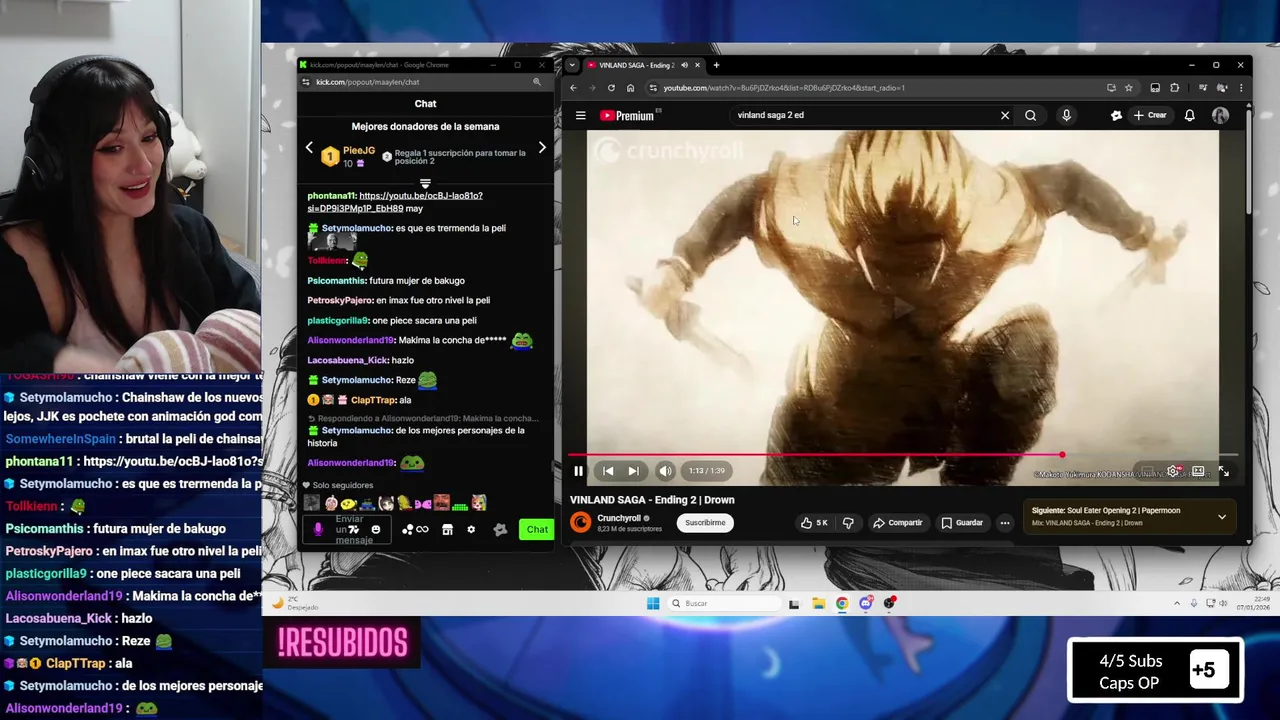Open Chrome three-dot menu in YouTube window
The height and width of the screenshot is (720, 1280).
pyautogui.click(x=1240, y=88)
